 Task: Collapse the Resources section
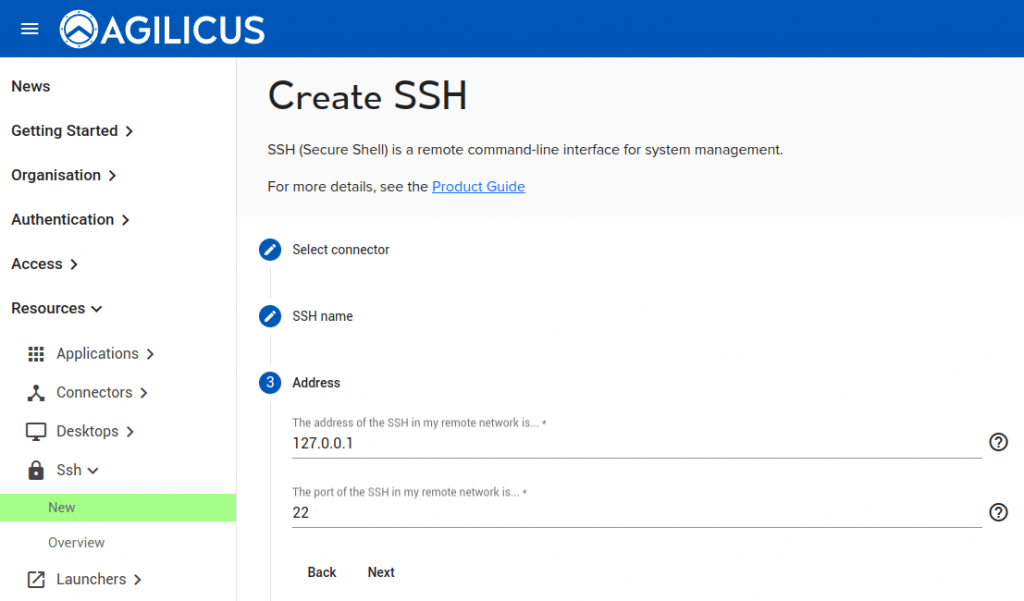[x=57, y=309]
